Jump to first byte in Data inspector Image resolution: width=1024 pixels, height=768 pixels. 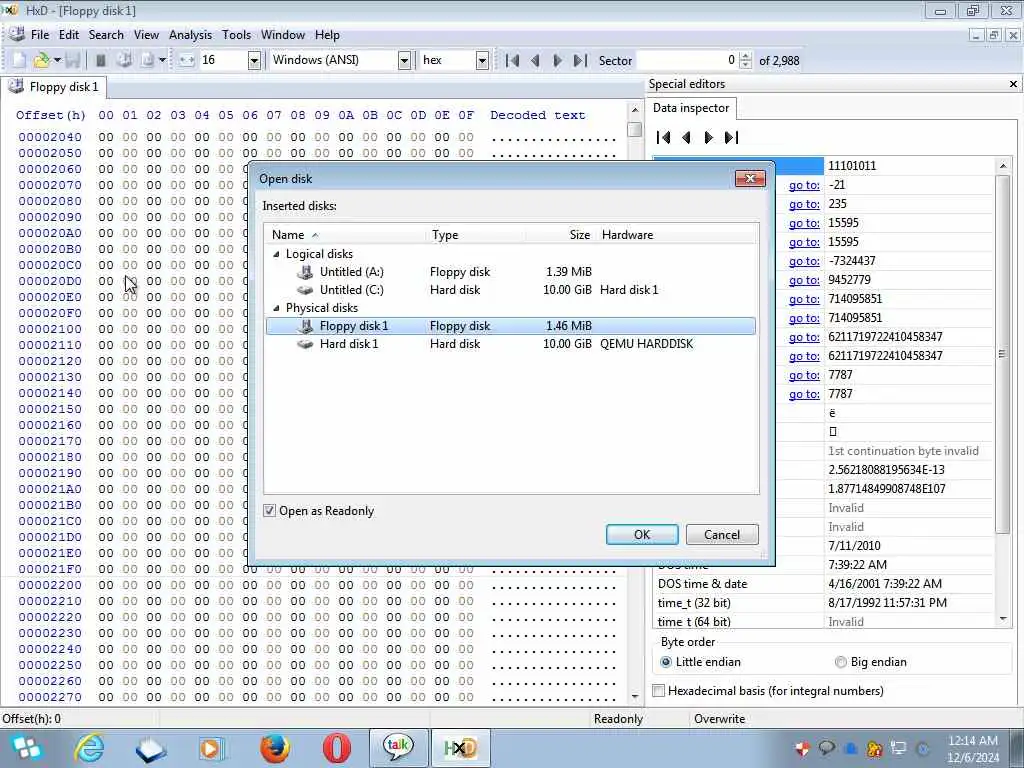point(664,137)
